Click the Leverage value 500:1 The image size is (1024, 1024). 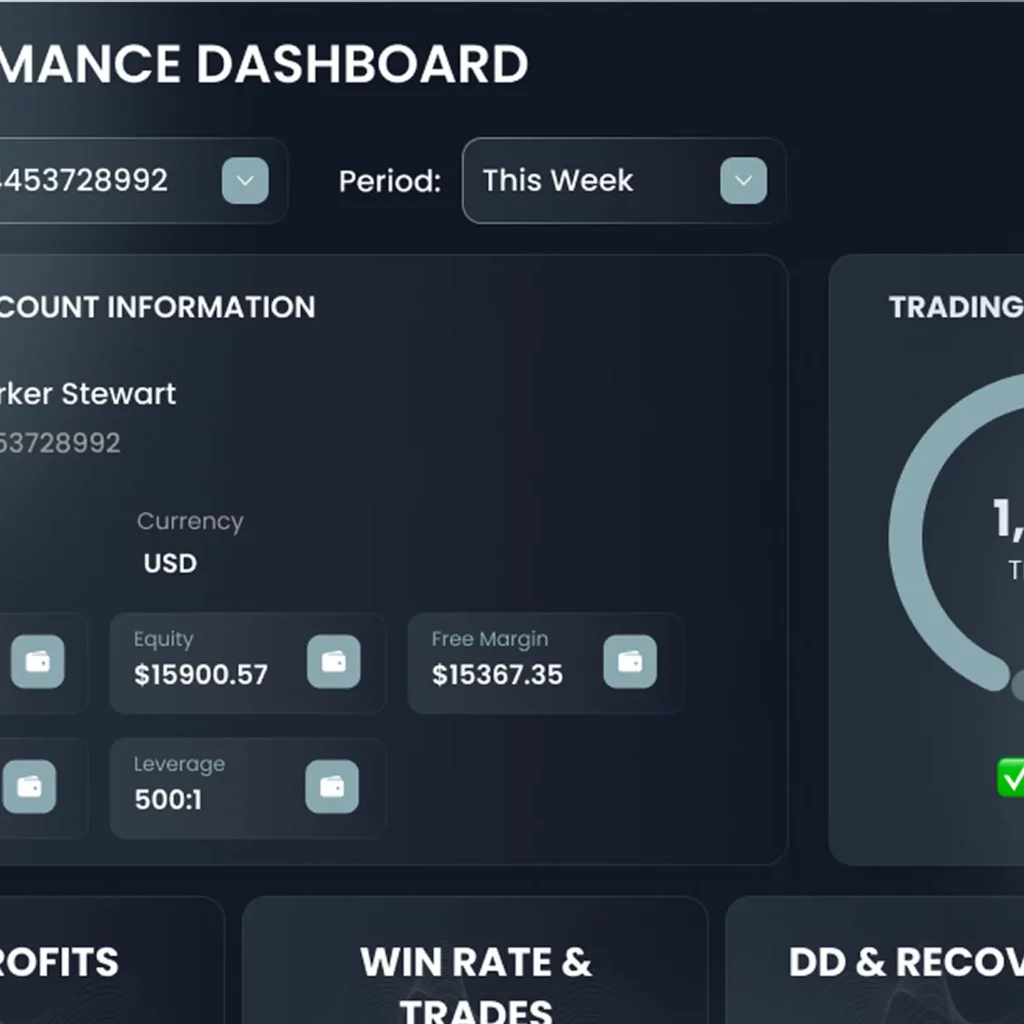click(x=168, y=800)
